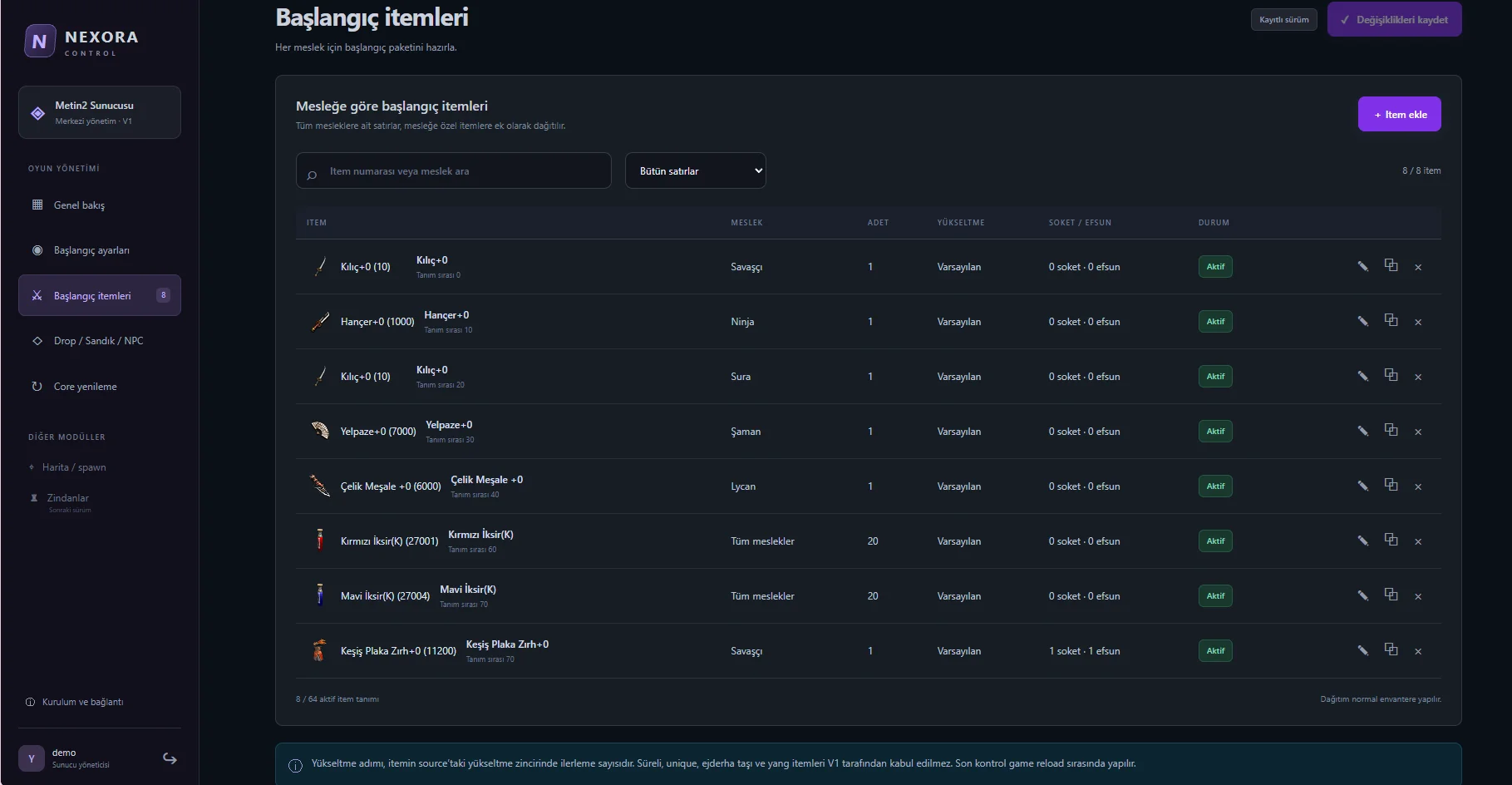Open Kurulum ve bağlantı link
This screenshot has height=785, width=1512.
(75, 702)
